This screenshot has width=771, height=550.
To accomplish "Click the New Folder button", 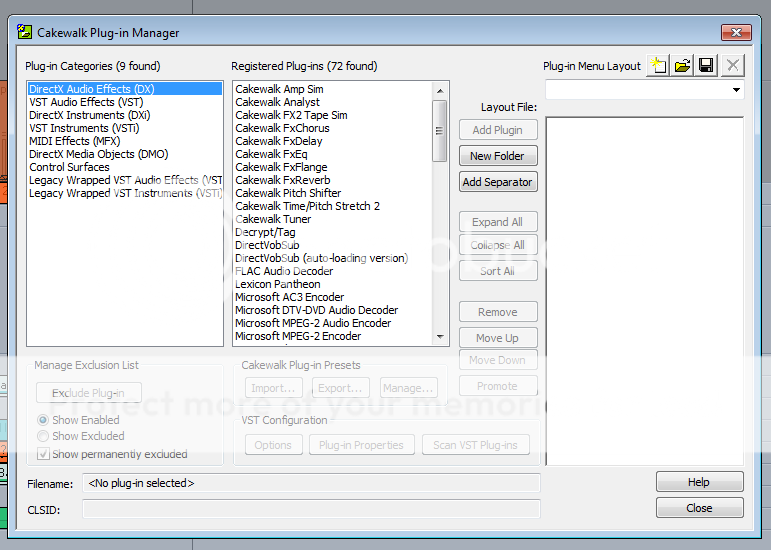I will click(x=498, y=156).
